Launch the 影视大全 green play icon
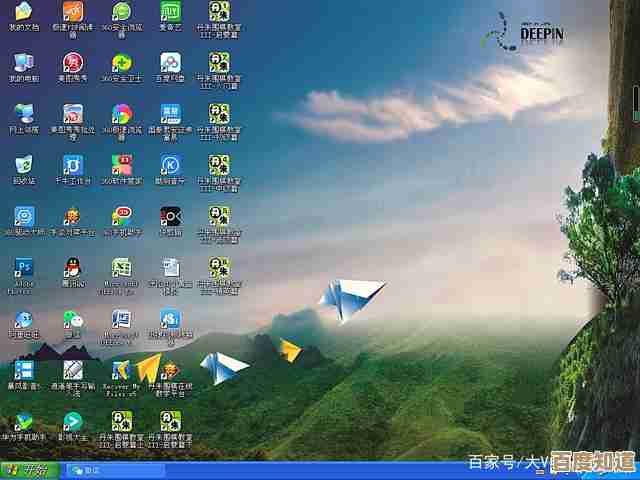Image resolution: width=640 pixels, height=480 pixels. 72,421
